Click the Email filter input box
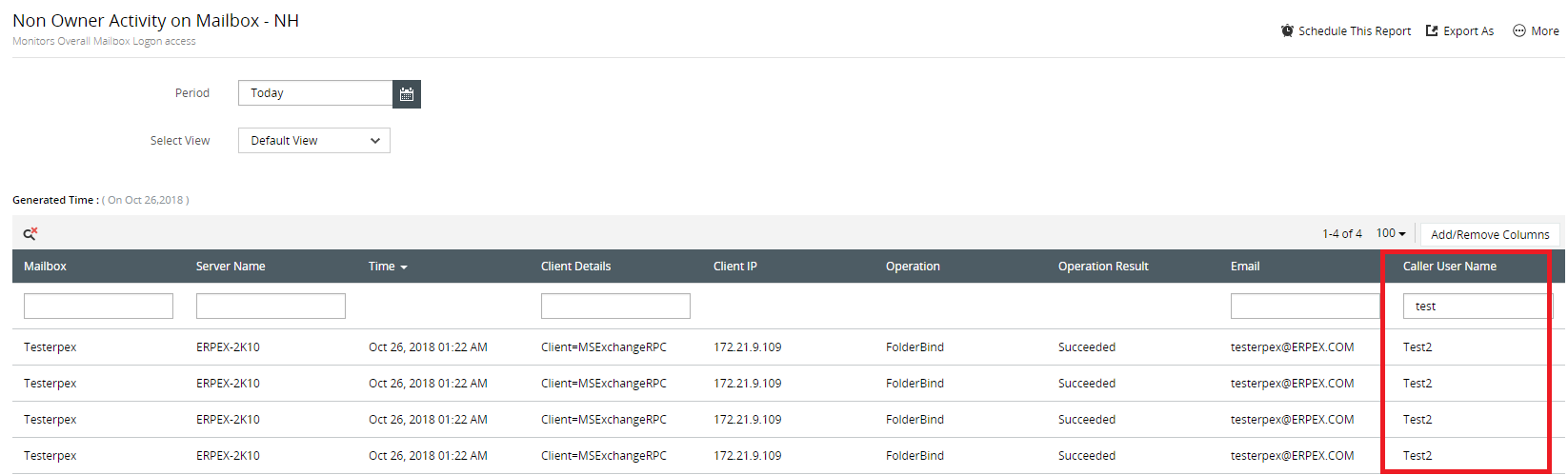This screenshot has width=1568, height=475. pyautogui.click(x=1305, y=306)
